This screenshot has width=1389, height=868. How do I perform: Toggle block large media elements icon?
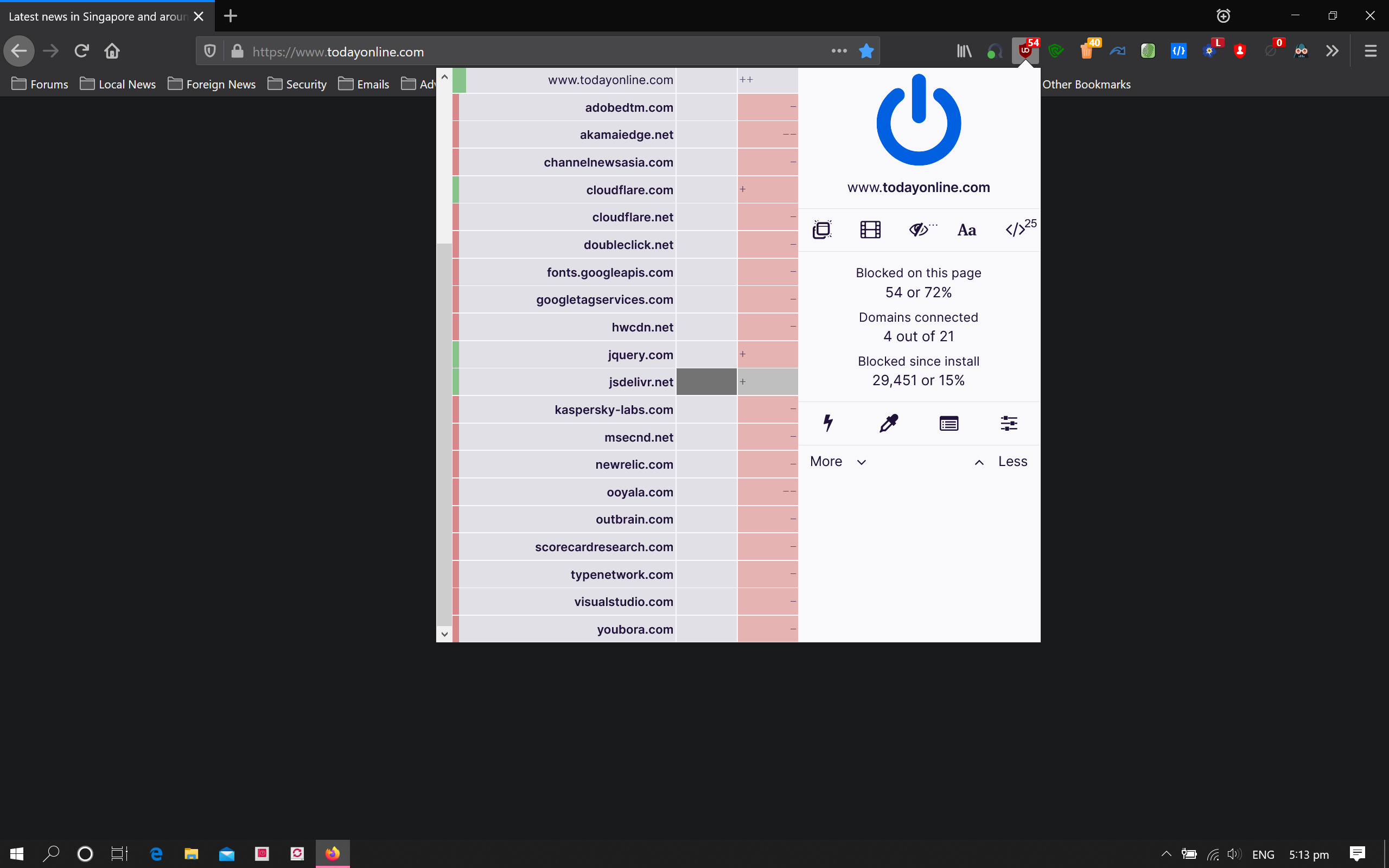(870, 229)
